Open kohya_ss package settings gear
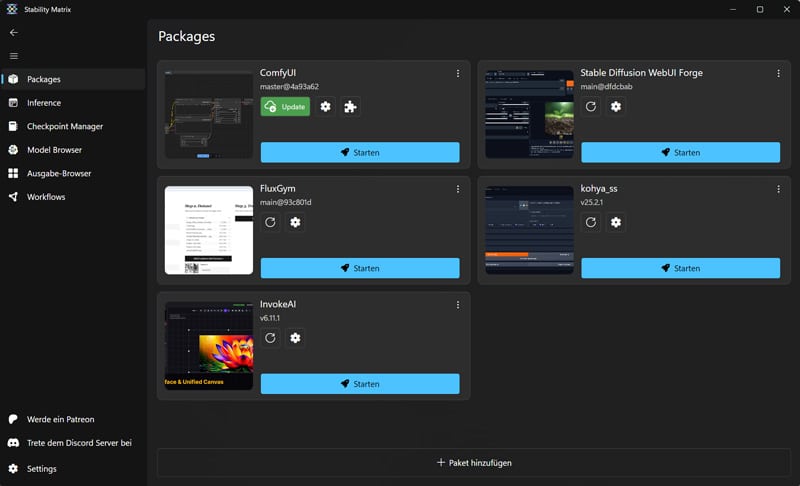The width and height of the screenshot is (800, 486). (616, 222)
